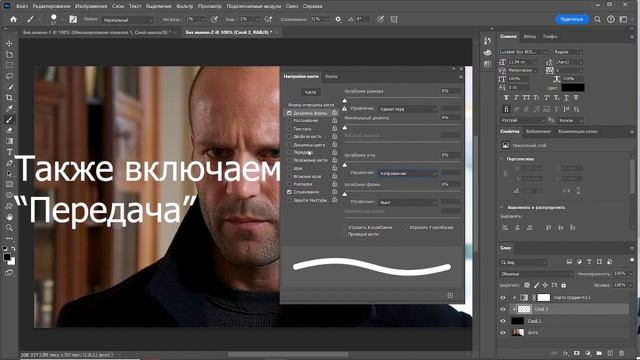Select the Type tool in the left toolbar
This screenshot has width=640, height=360.
point(9,152)
